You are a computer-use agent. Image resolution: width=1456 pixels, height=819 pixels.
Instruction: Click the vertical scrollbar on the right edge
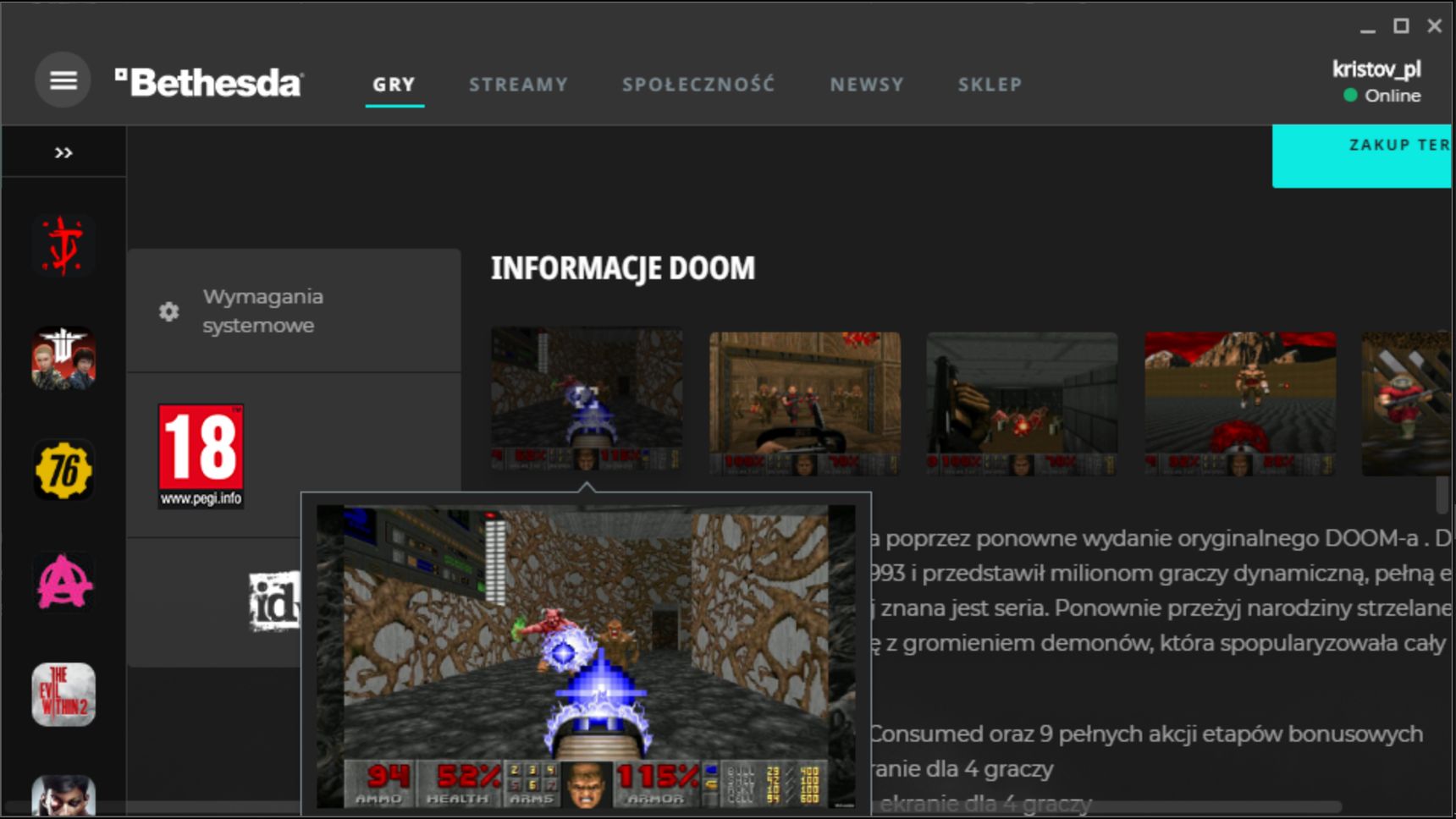pos(1442,495)
